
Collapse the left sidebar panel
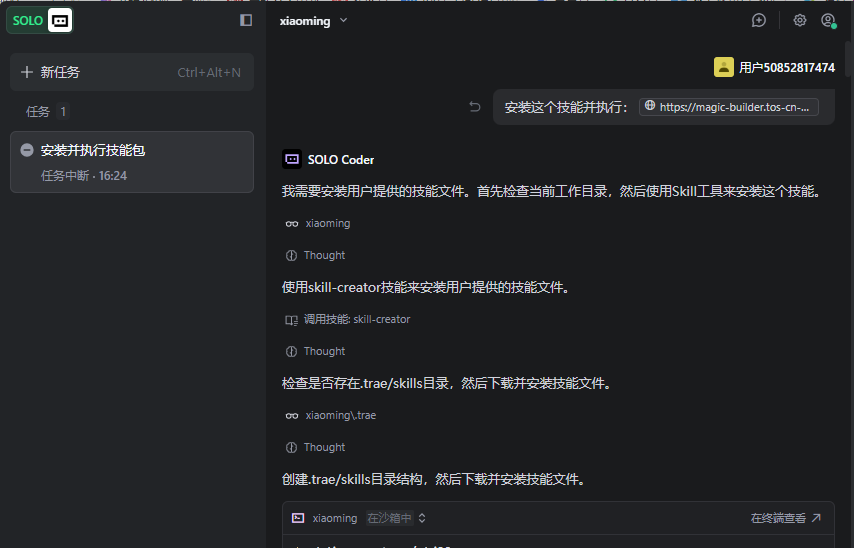[x=246, y=20]
